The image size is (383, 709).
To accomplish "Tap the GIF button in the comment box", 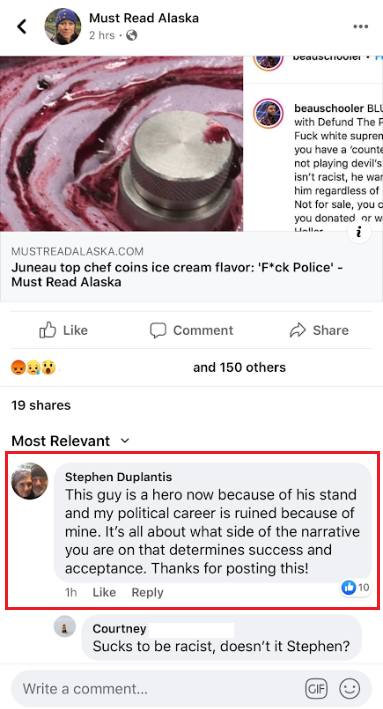I will (x=317, y=689).
